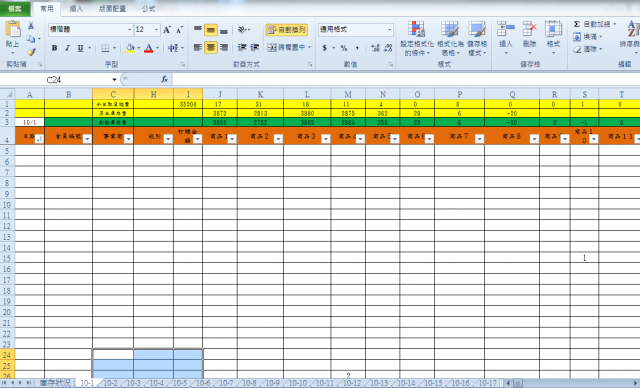Screen dimensions: 640x388
Task: Toggle Bold formatting
Action: coord(54,48)
